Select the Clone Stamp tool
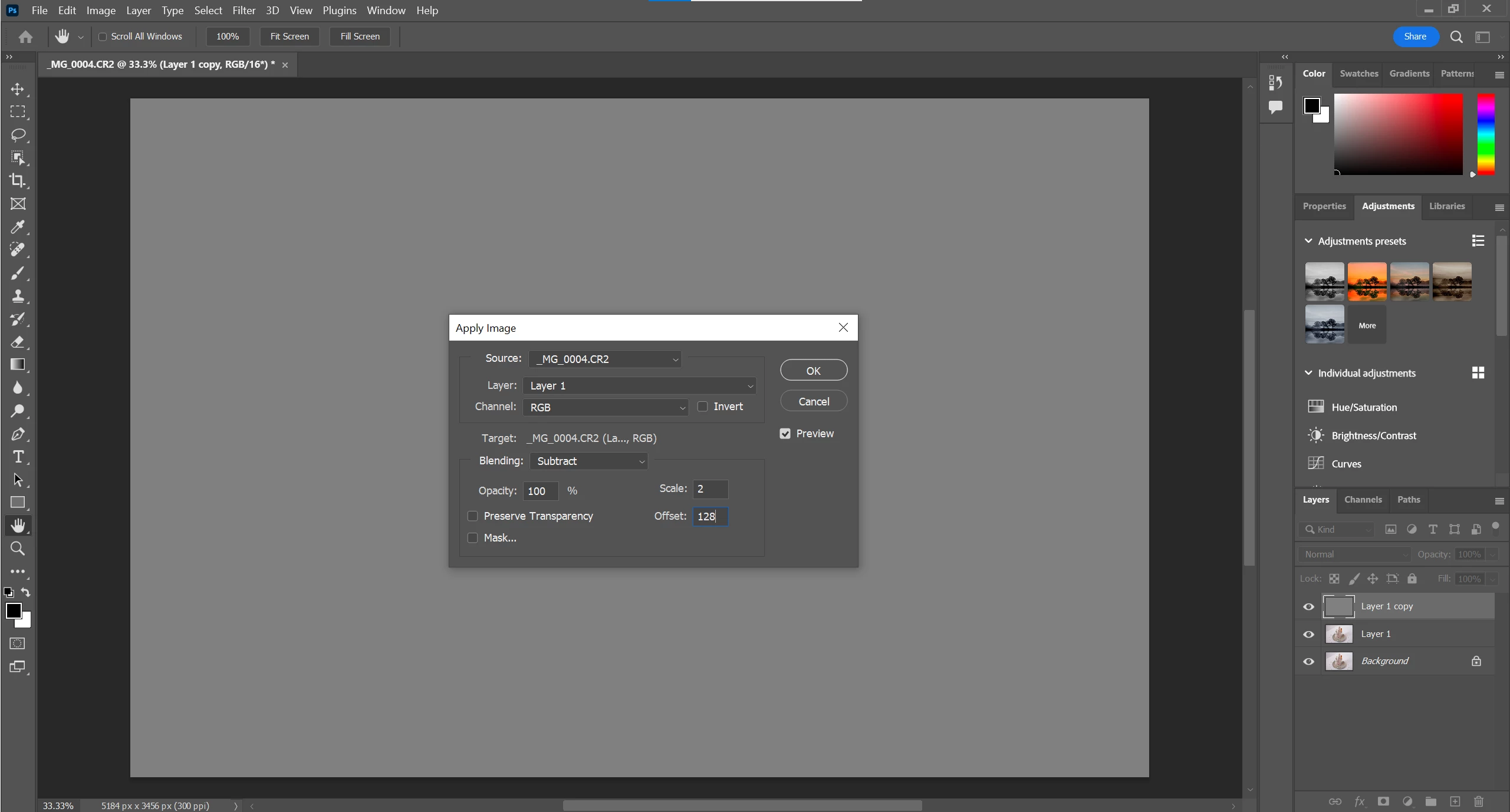The image size is (1510, 812). point(18,296)
